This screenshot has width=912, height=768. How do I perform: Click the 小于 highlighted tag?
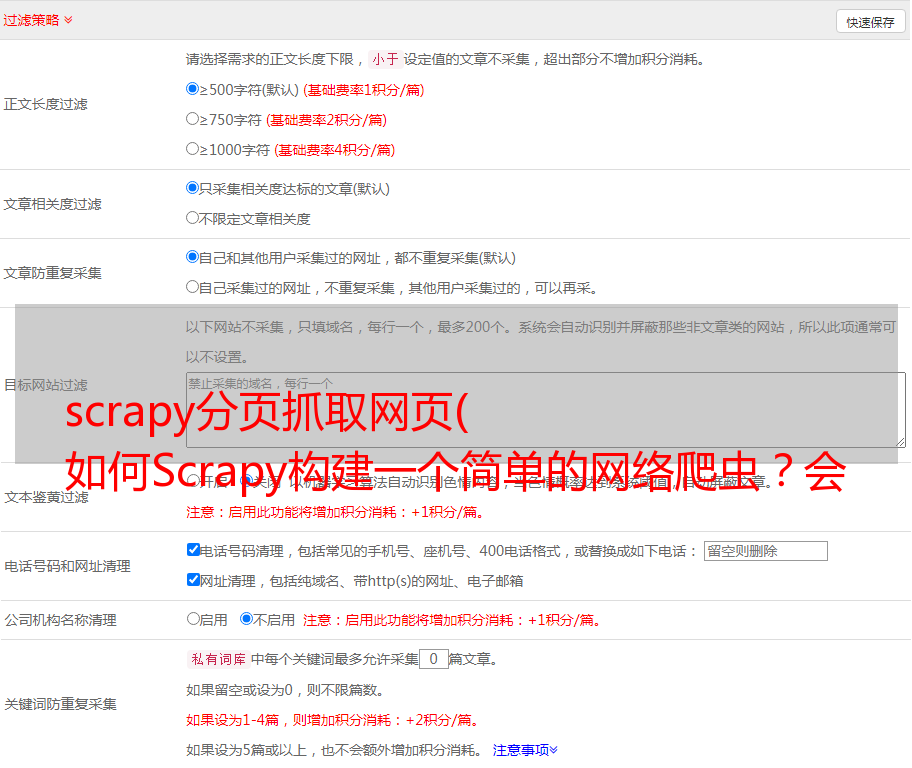pyautogui.click(x=385, y=59)
